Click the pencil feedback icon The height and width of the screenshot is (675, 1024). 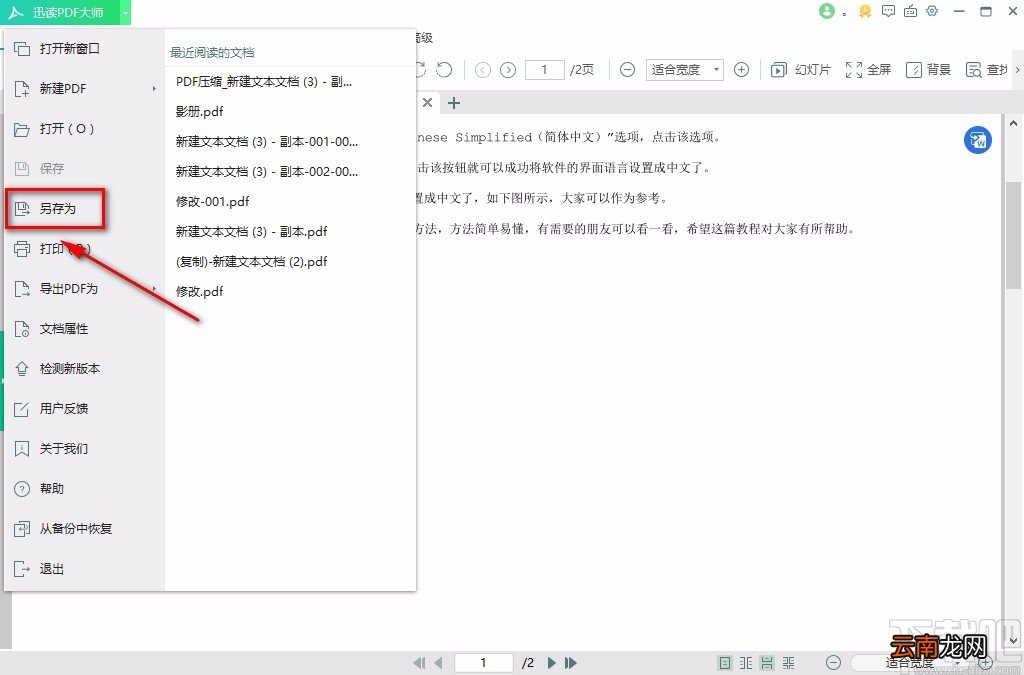(x=22, y=409)
